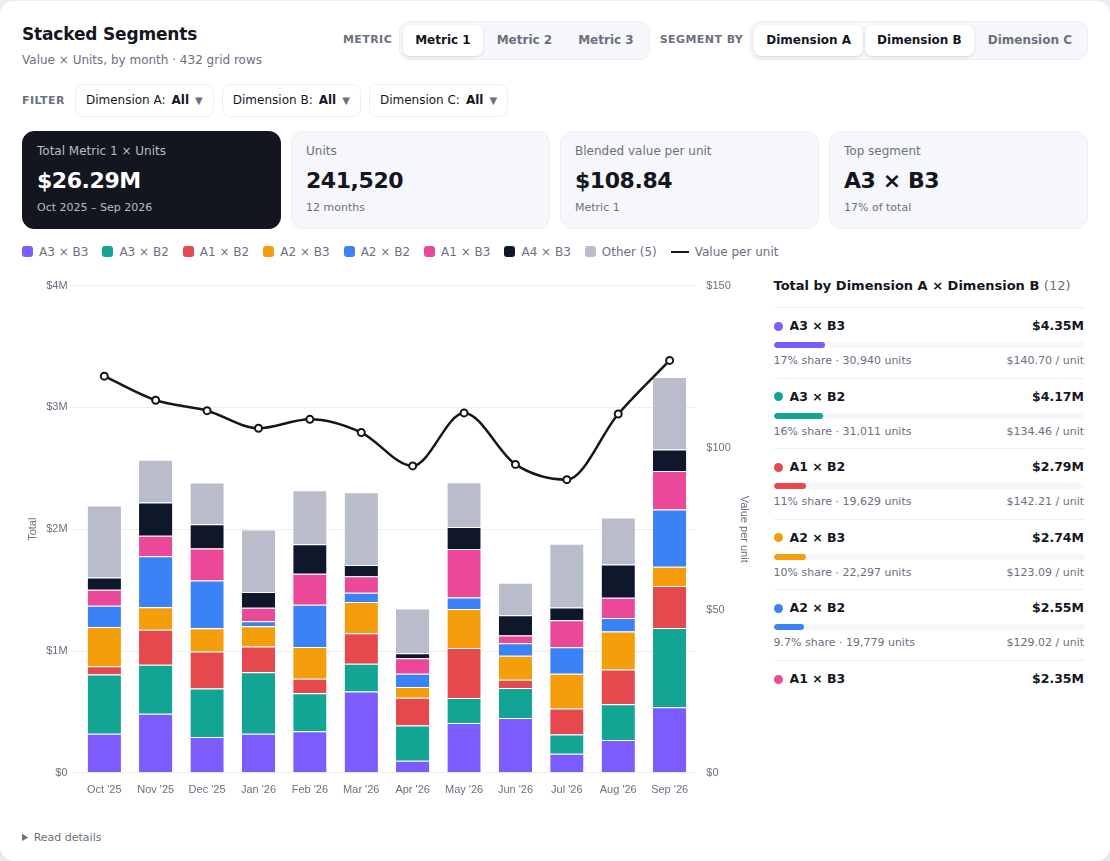Click the A1 × B2 red share bar

tap(790, 486)
